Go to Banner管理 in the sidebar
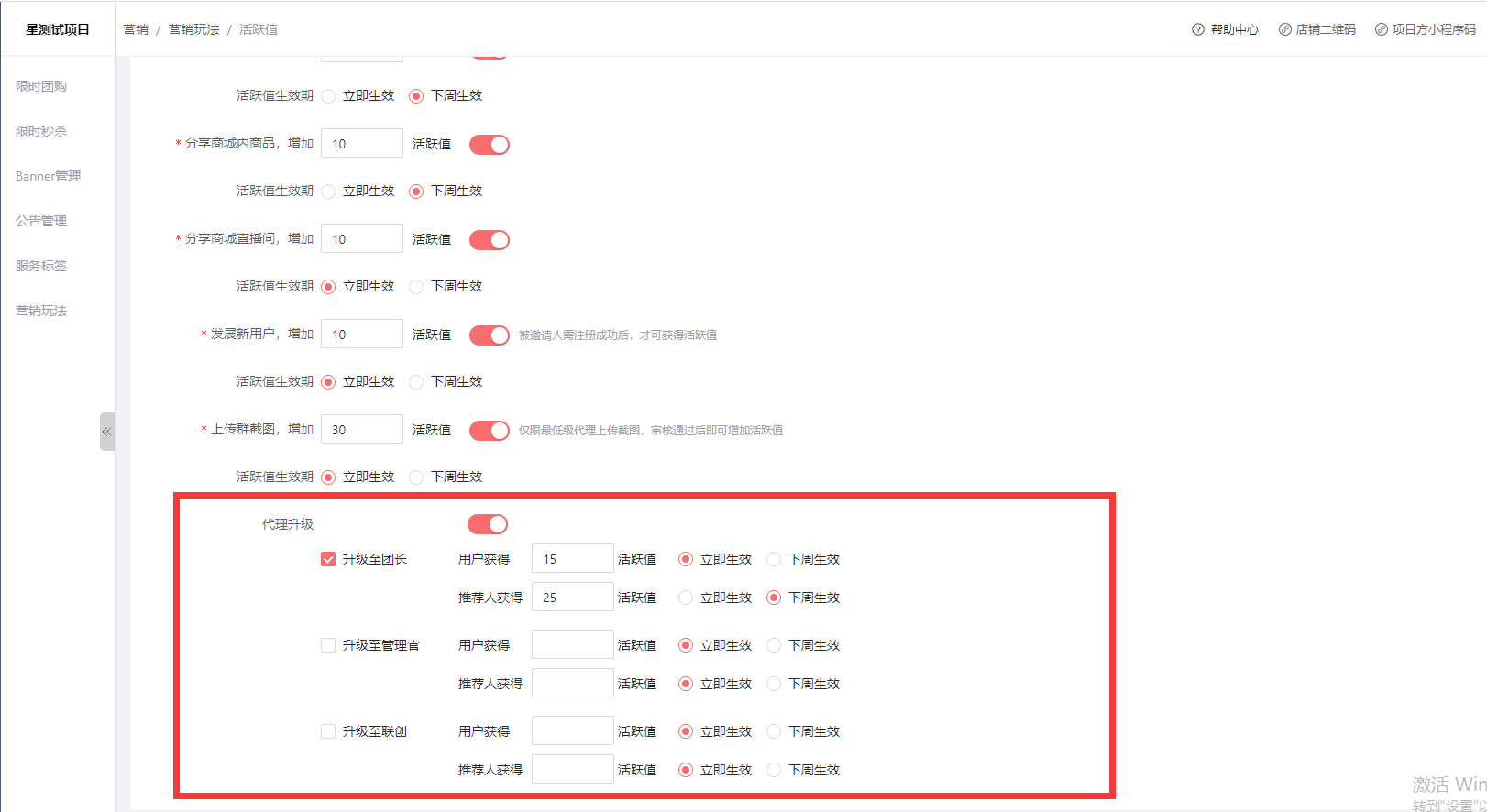 (49, 176)
